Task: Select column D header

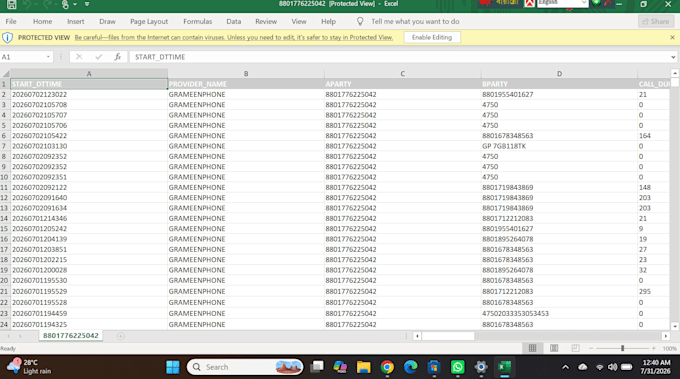Action: tap(559, 74)
